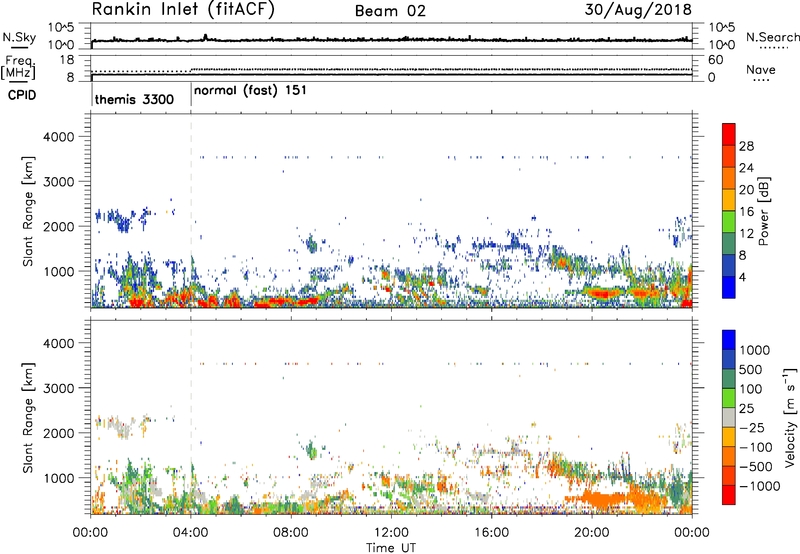Click the '16:00' time tick label

coord(491,533)
